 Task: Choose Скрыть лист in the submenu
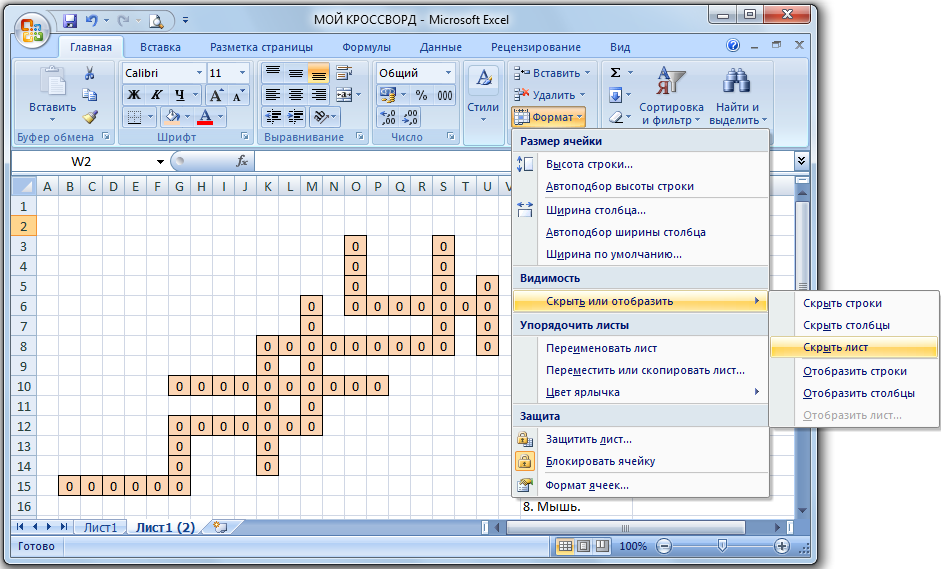point(853,348)
